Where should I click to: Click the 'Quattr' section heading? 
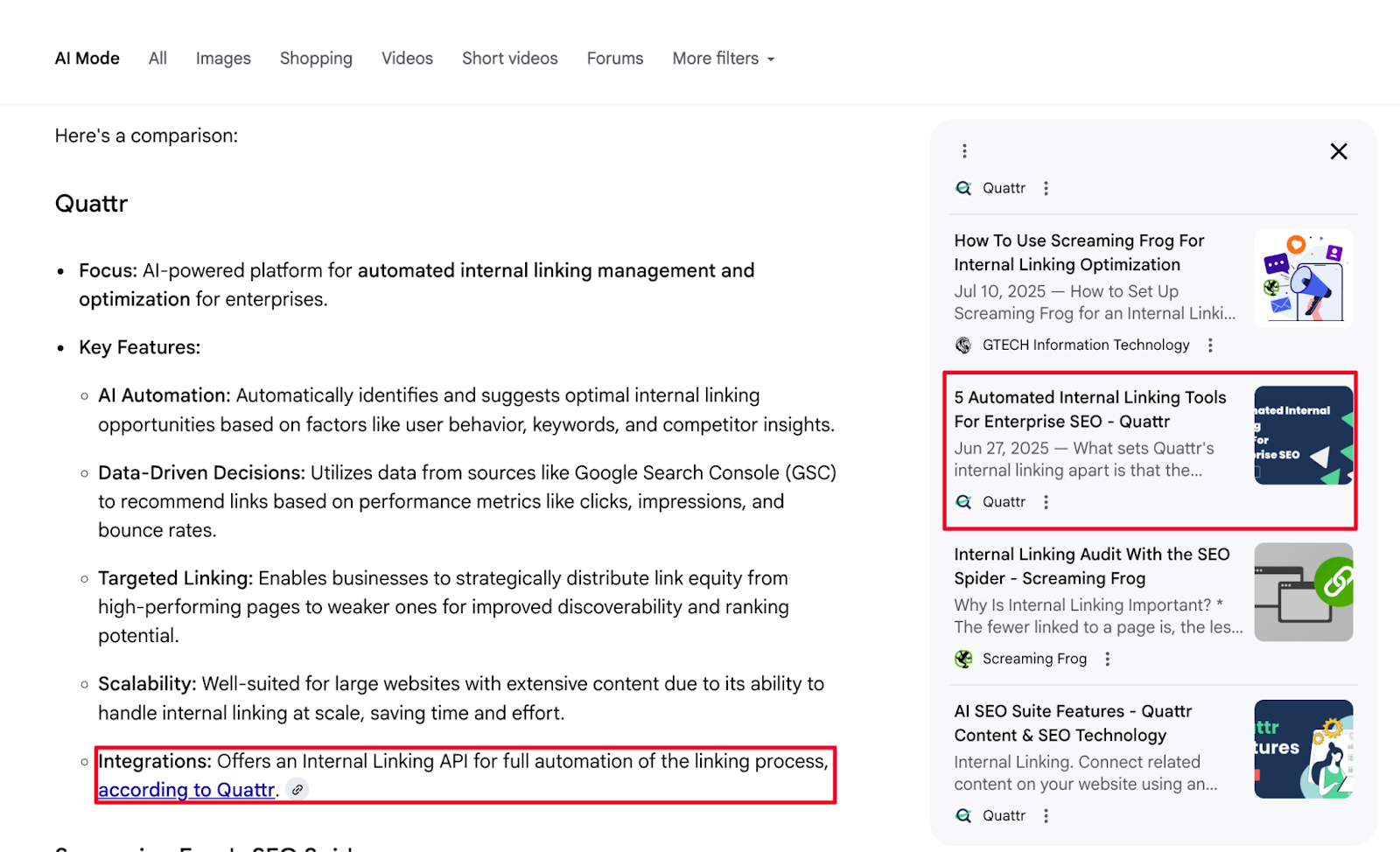tap(91, 204)
